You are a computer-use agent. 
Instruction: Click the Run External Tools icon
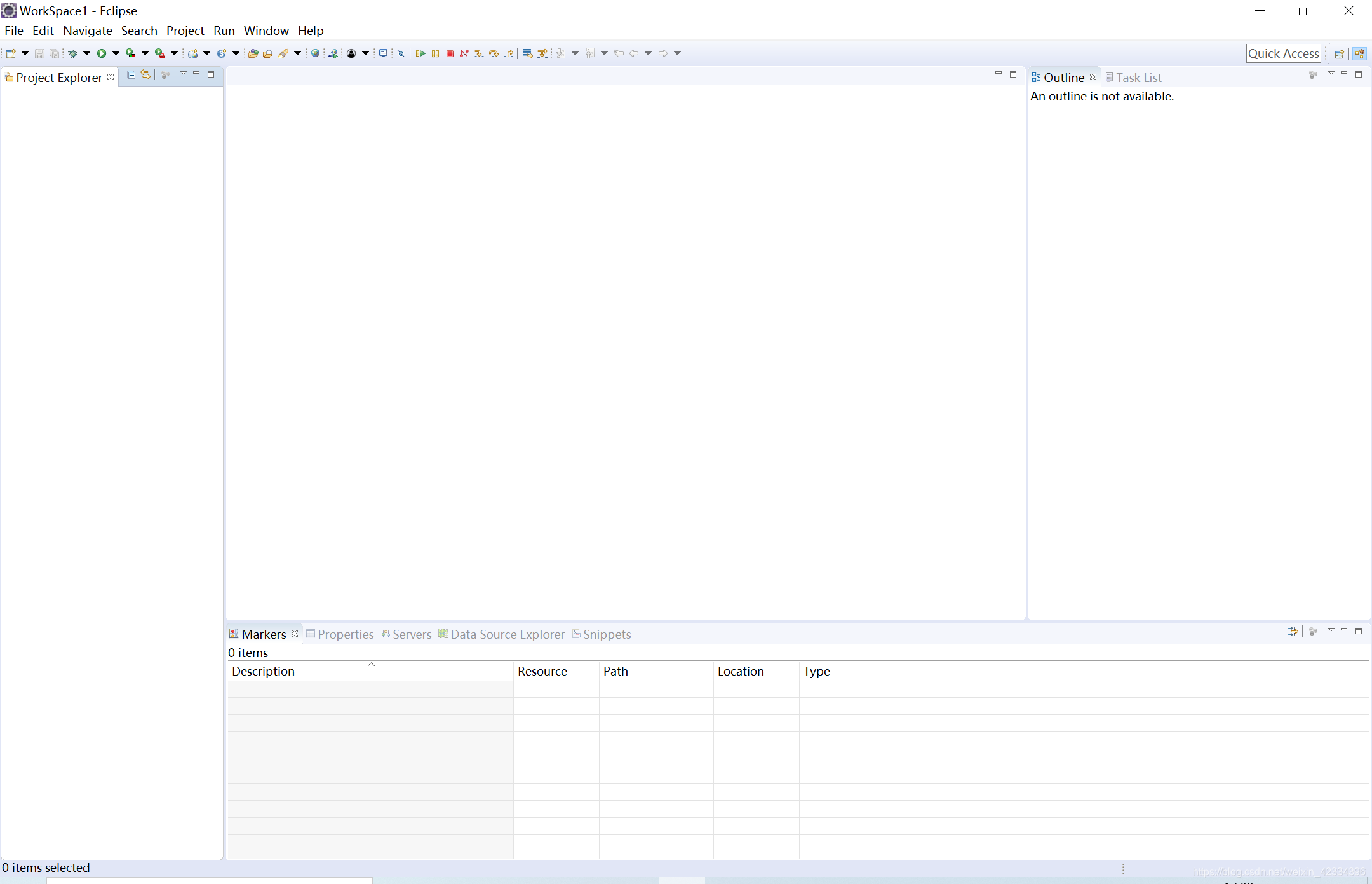pyautogui.click(x=160, y=53)
